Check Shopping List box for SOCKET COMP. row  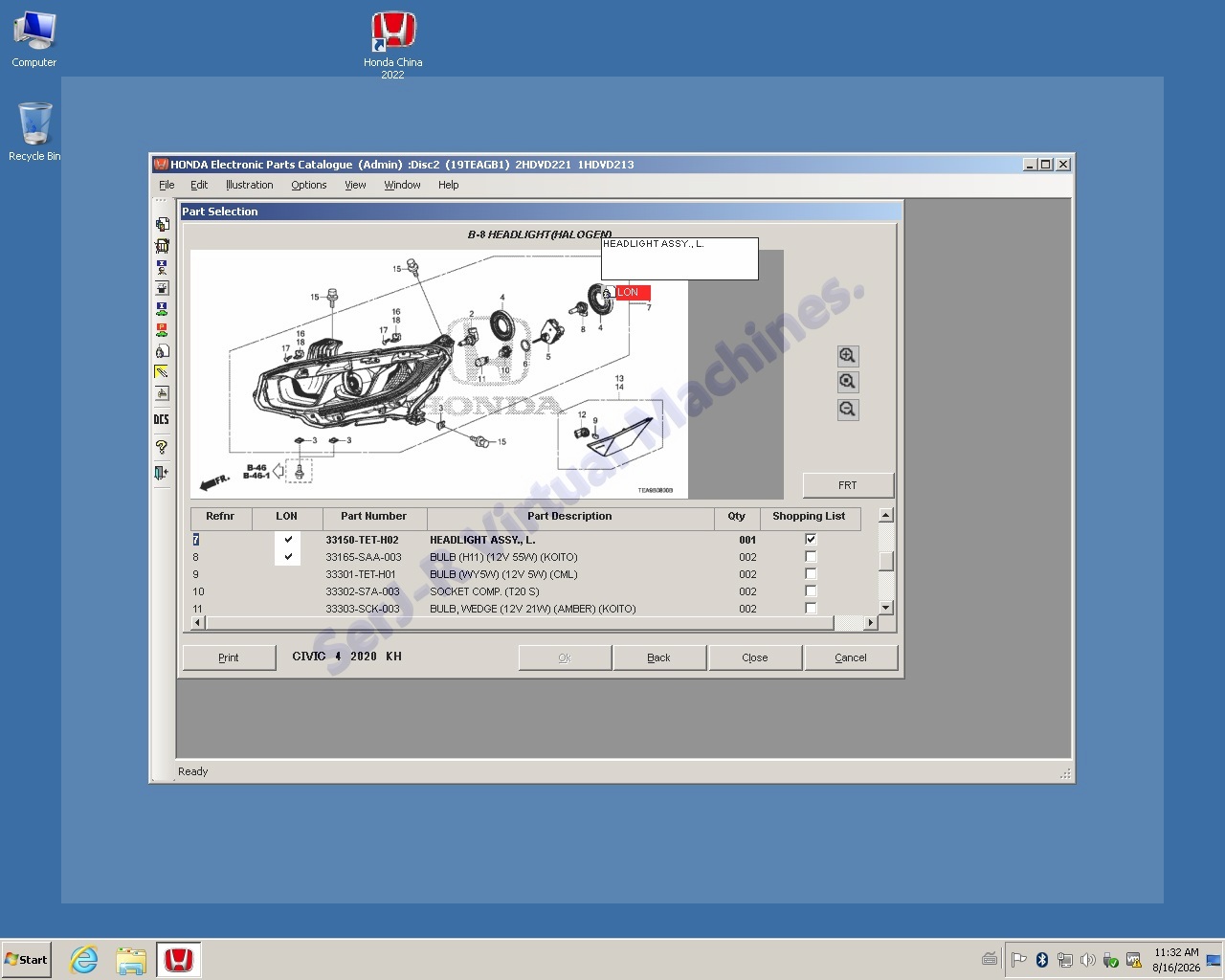(811, 591)
